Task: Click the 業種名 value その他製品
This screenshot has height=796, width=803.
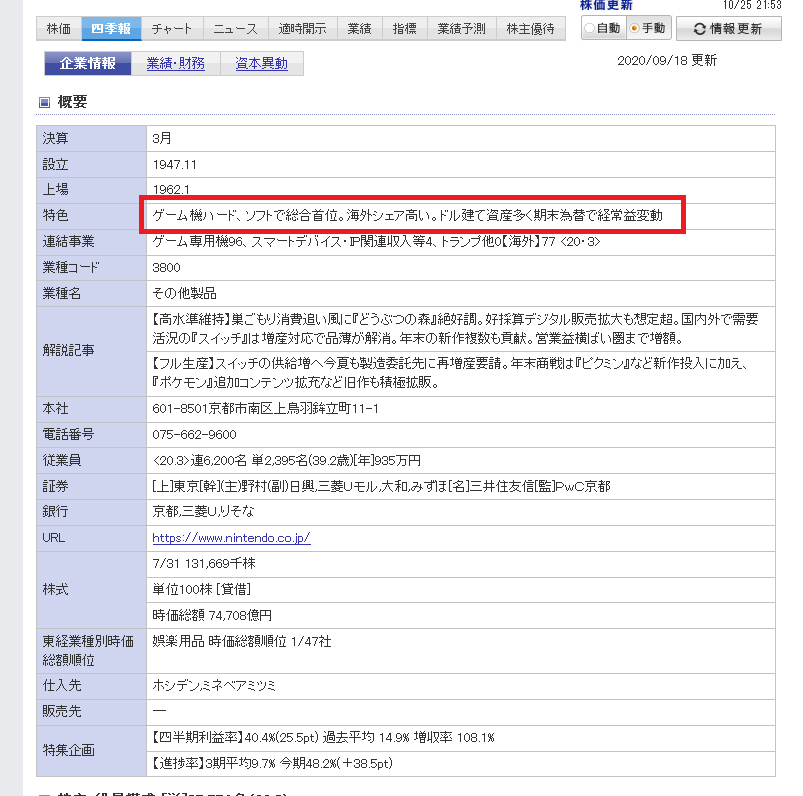Action: point(184,294)
